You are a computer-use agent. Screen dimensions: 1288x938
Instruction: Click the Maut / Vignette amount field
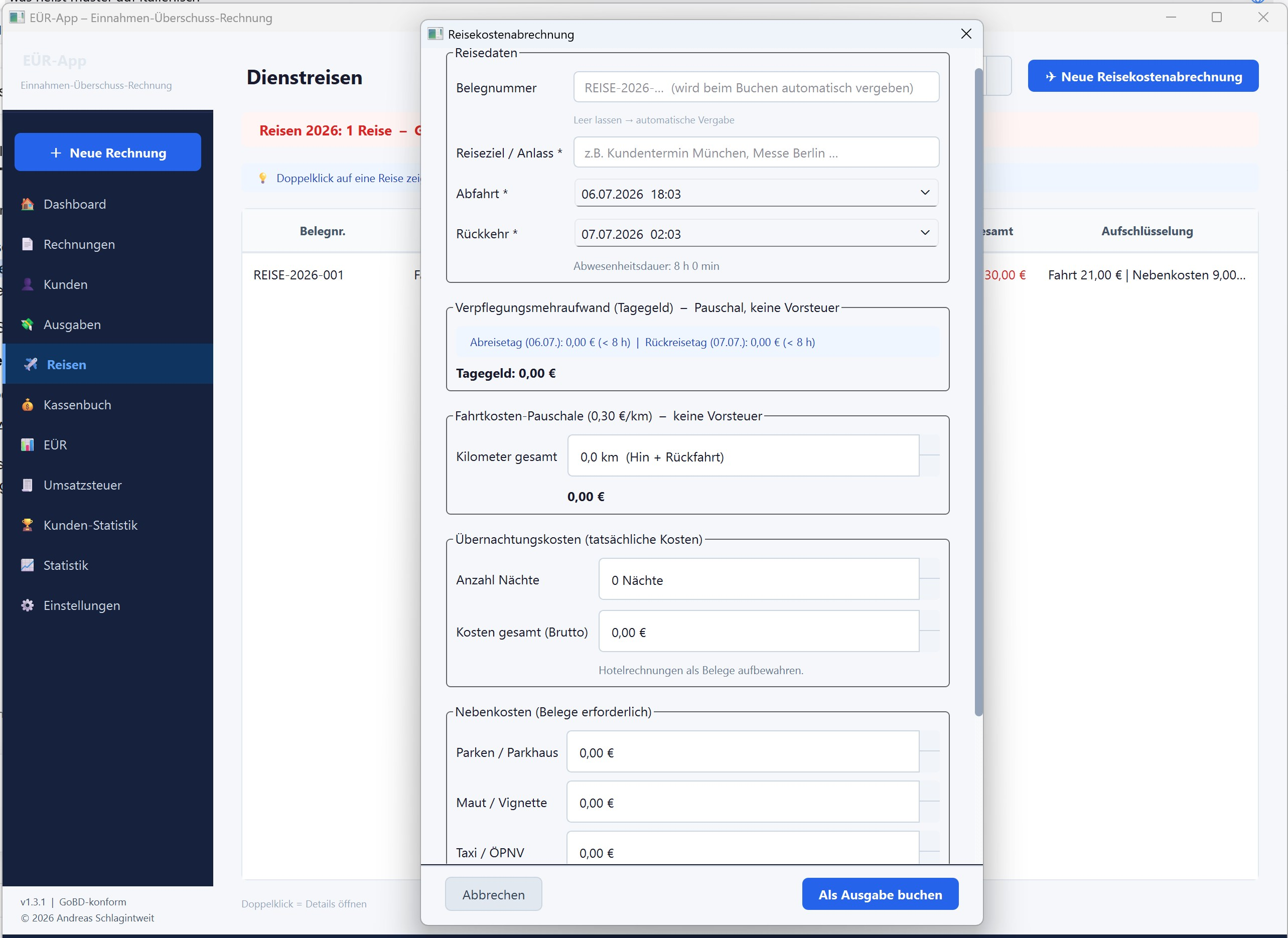coord(743,802)
